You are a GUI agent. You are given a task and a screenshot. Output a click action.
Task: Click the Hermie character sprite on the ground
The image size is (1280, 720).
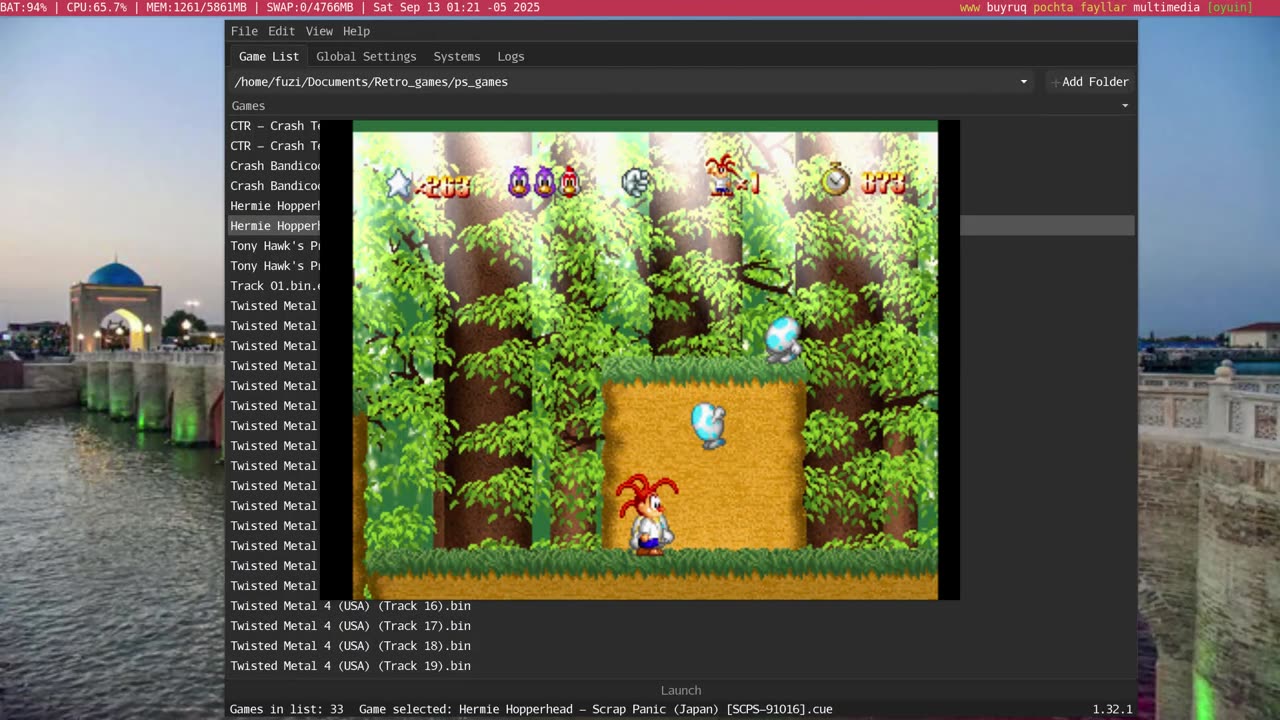click(x=647, y=514)
